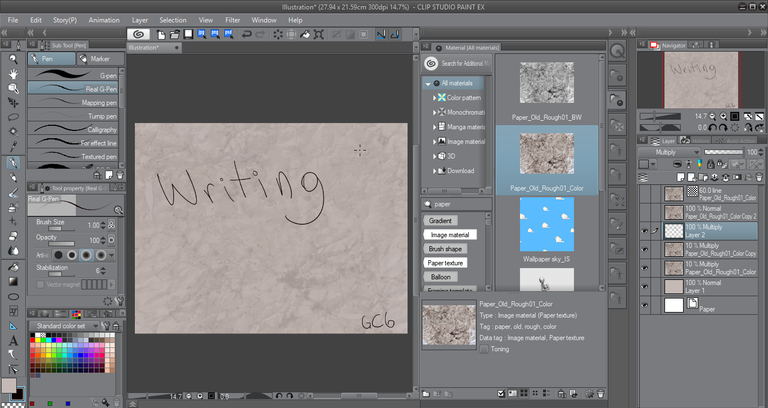
Task: Open Standard color set dropdown
Action: pyautogui.click(x=65, y=326)
